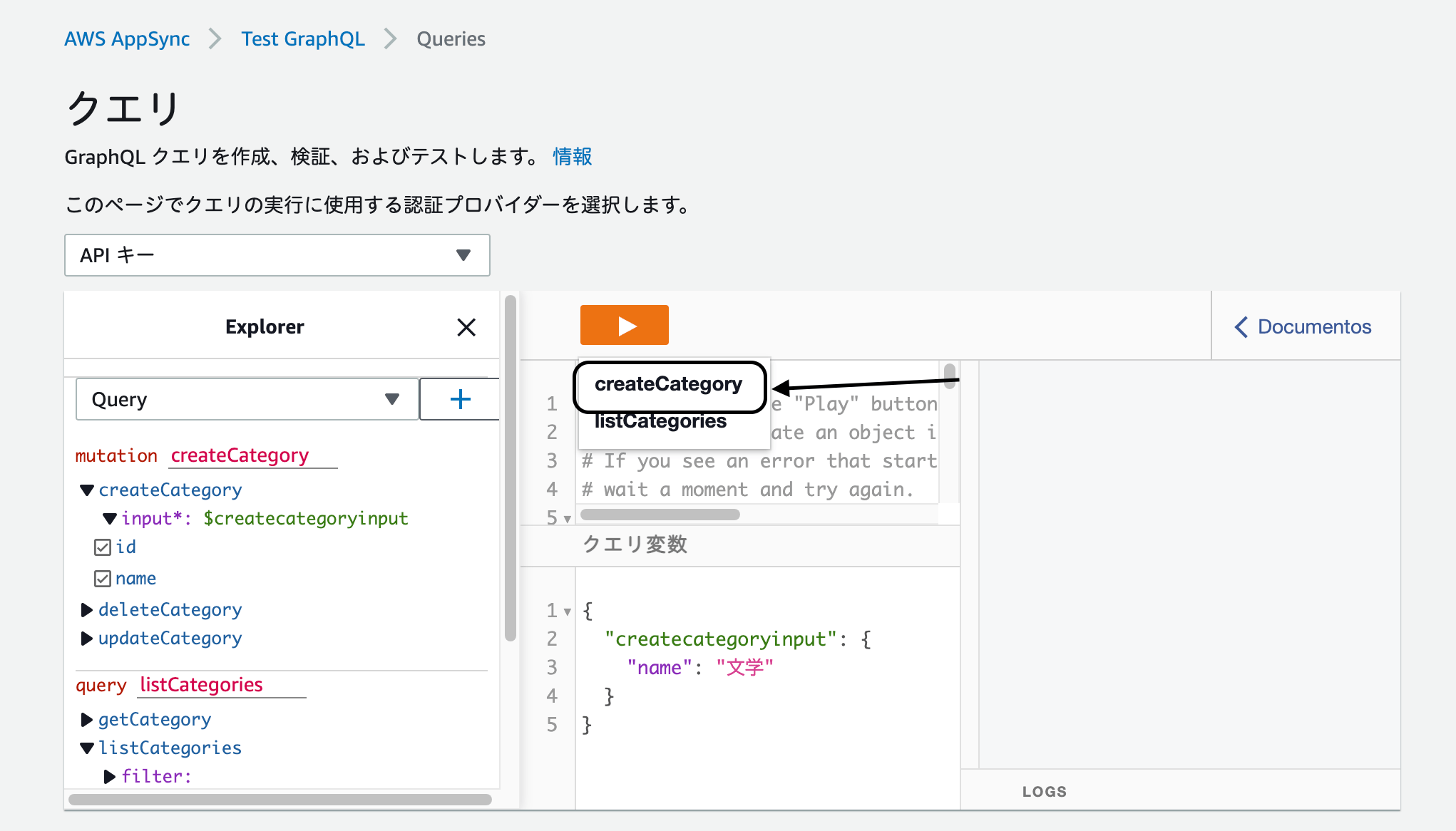1456x831 pixels.
Task: Click the Explorer vertical scrollbar
Action: 510,468
